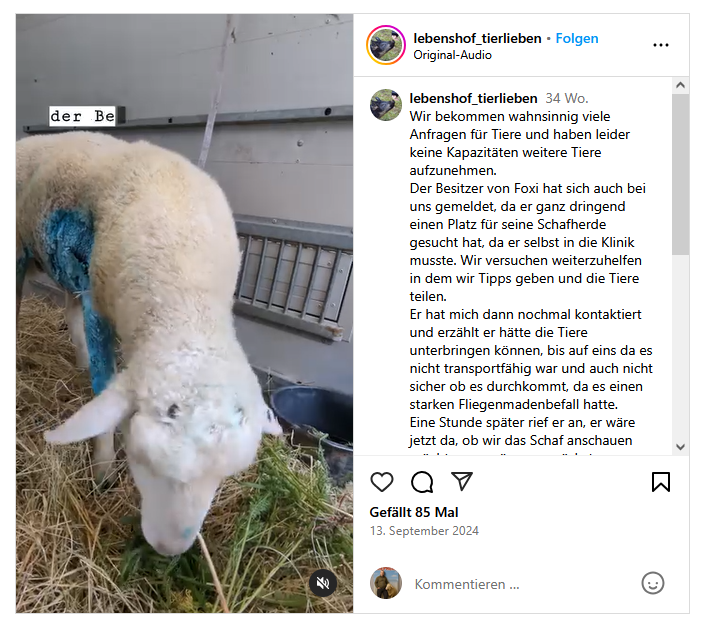Click scrollbar down arrow in caption
Screen dimensions: 716x625
(680, 447)
